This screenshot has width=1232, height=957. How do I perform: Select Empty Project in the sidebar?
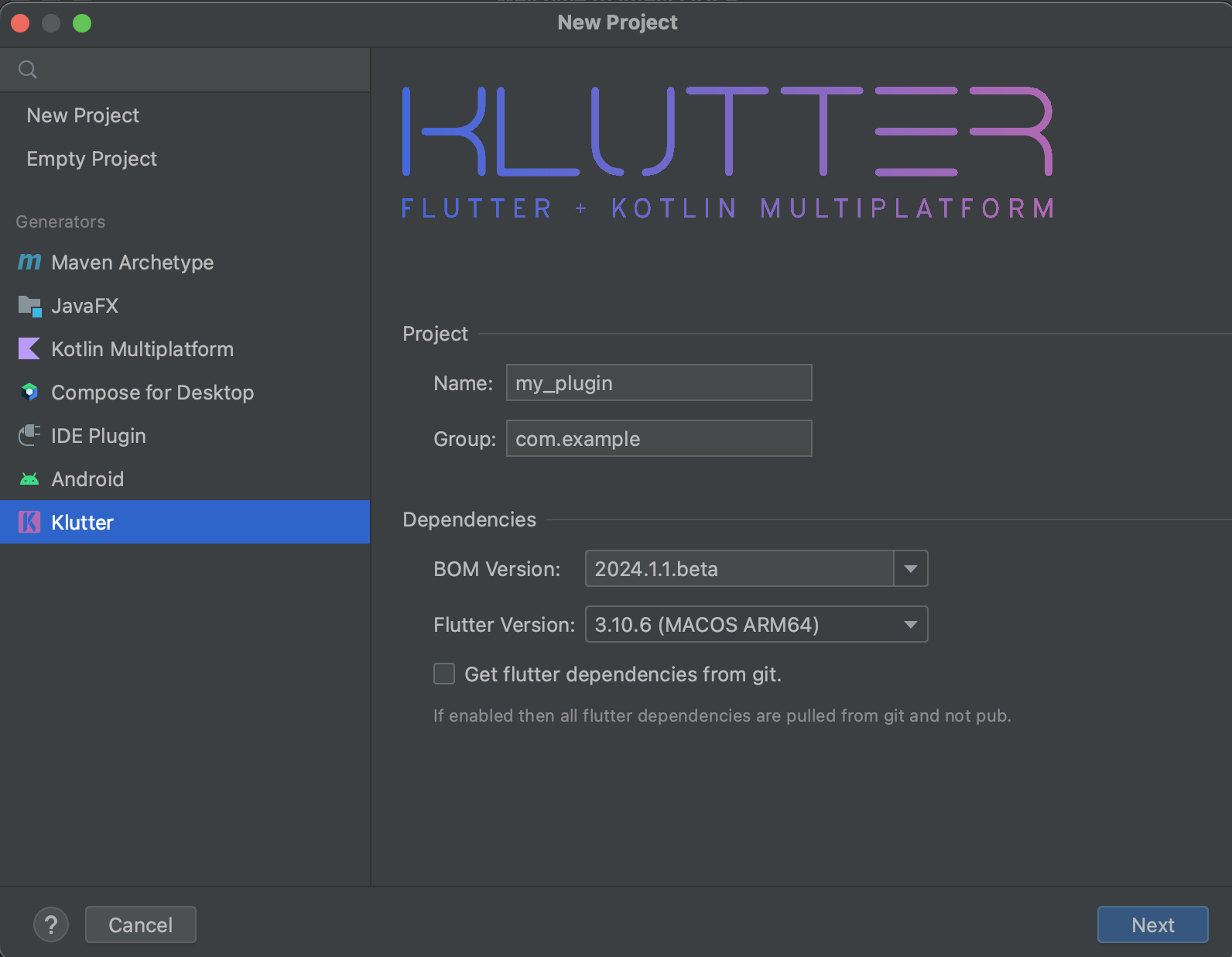[x=91, y=159]
